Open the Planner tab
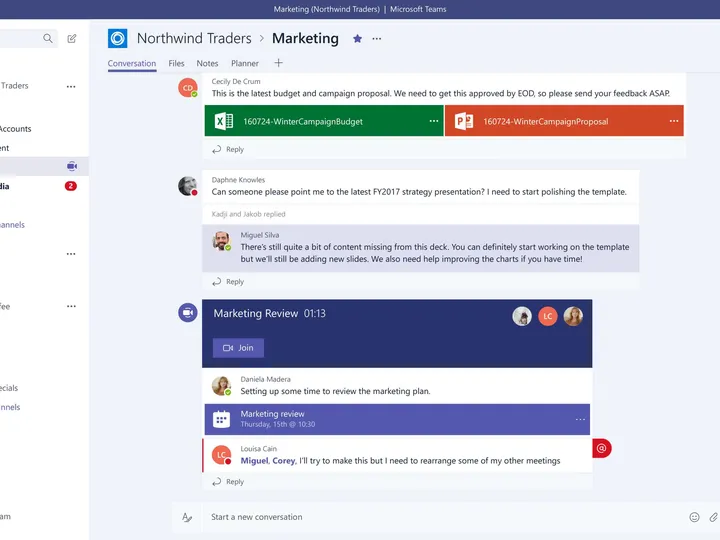 245,63
